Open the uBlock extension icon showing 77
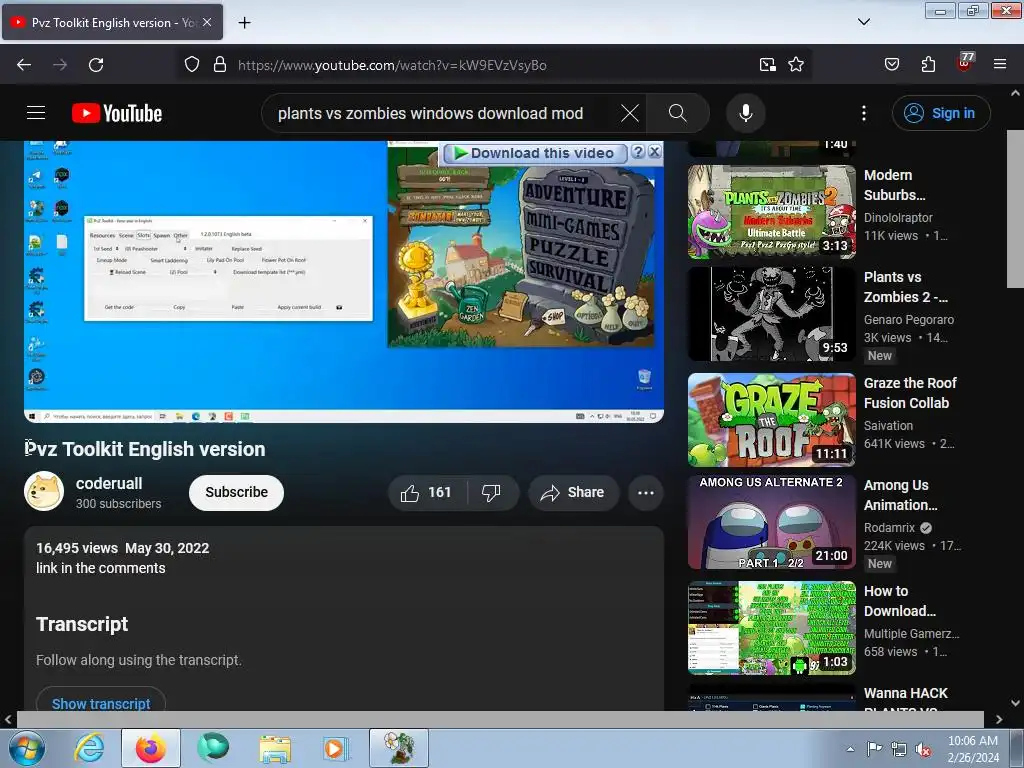The width and height of the screenshot is (1024, 768). coord(964,63)
